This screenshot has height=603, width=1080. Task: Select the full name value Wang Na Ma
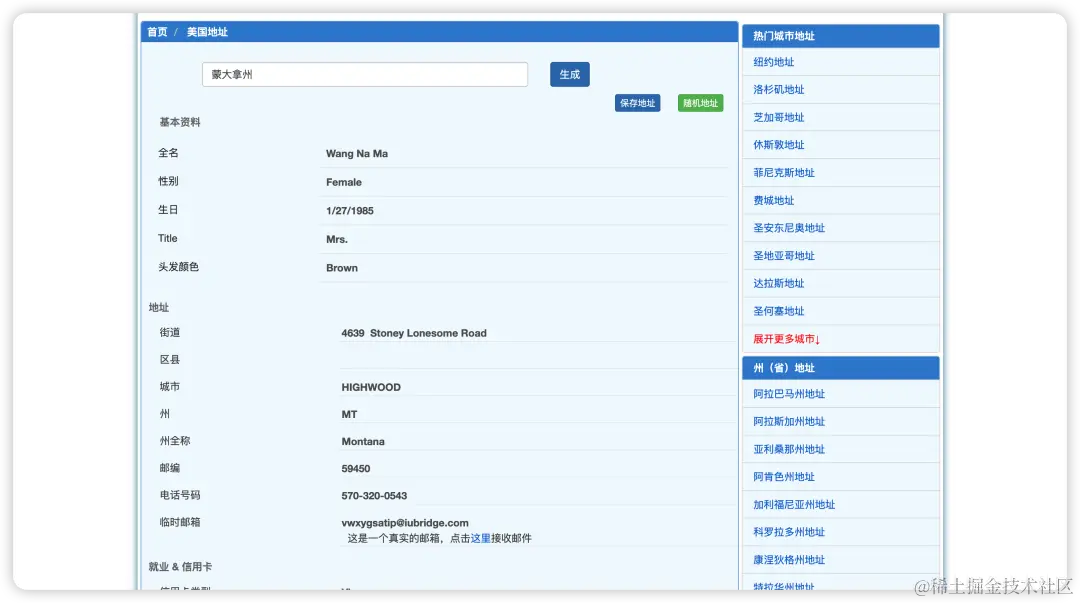click(357, 154)
